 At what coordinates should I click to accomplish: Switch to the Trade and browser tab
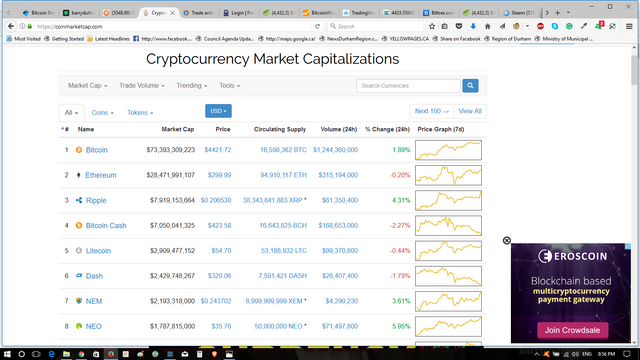coord(199,13)
